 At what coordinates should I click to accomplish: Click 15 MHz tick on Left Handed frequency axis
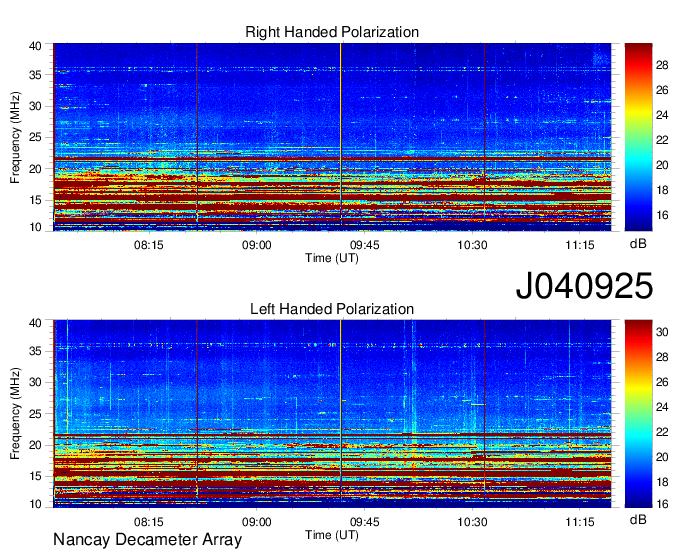(35, 477)
